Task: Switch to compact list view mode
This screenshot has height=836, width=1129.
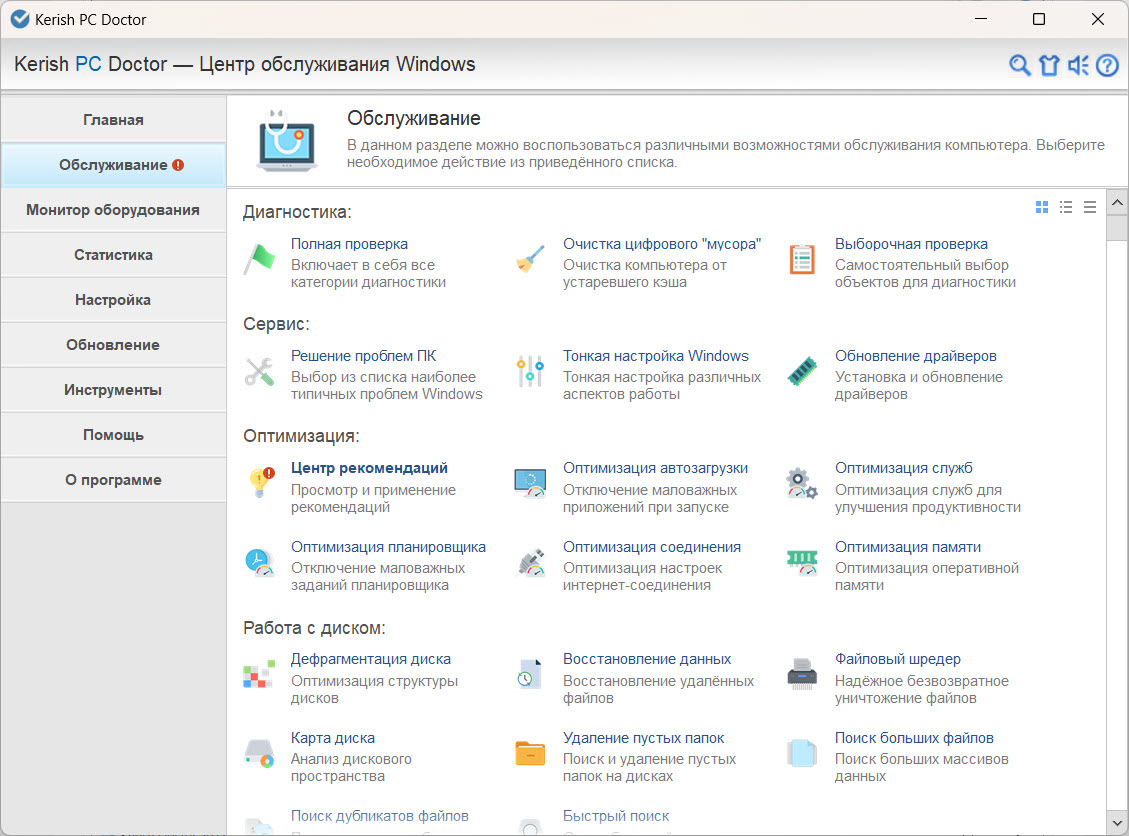Action: coord(1090,207)
